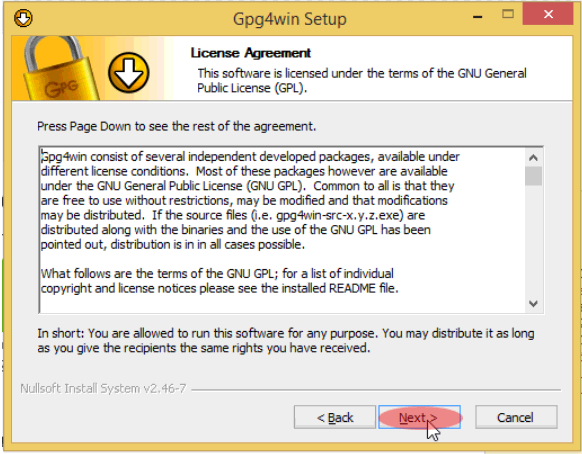Click the Gpg4win installer icon in title bar

pyautogui.click(x=23, y=18)
